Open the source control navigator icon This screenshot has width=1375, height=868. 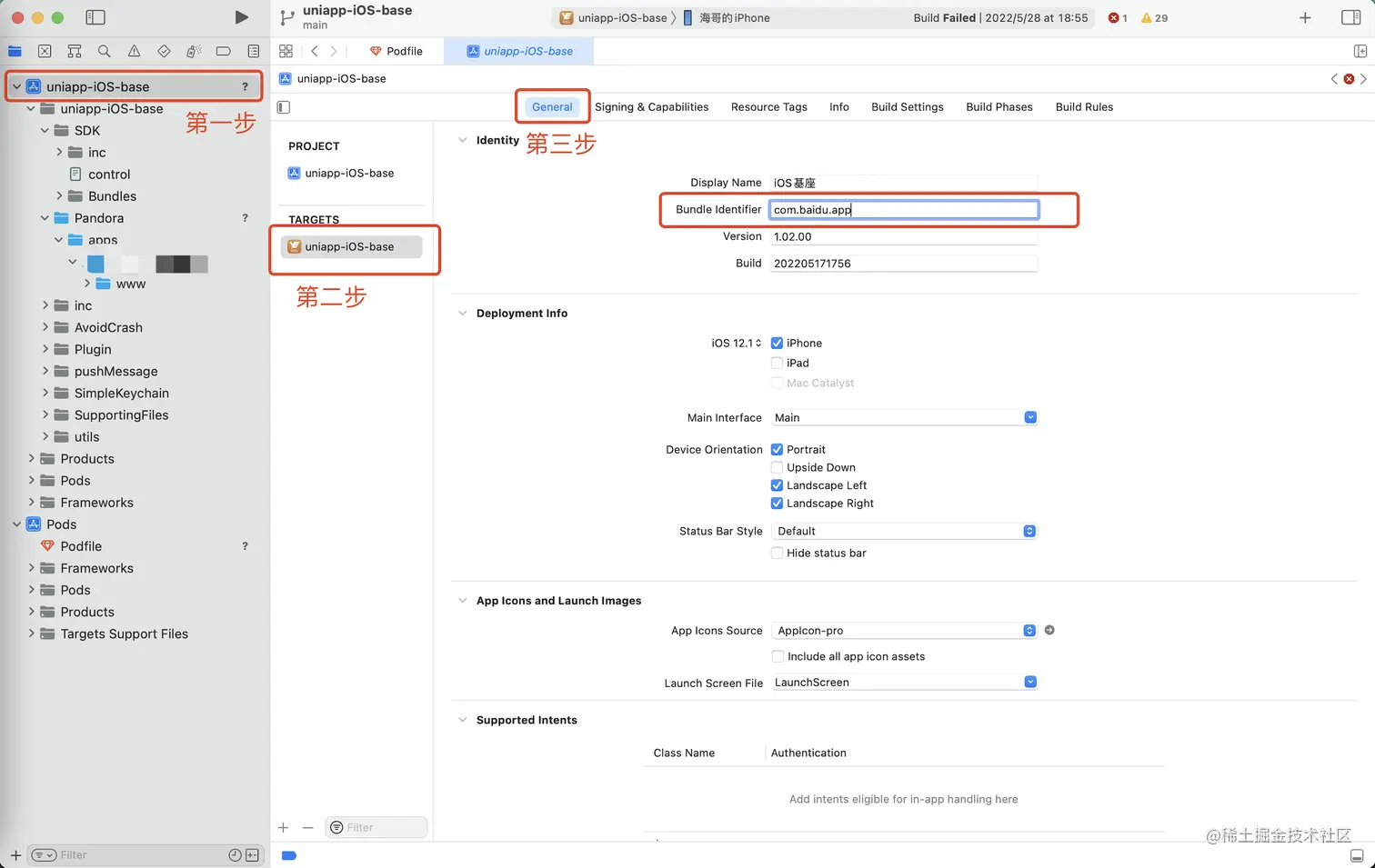pyautogui.click(x=45, y=51)
